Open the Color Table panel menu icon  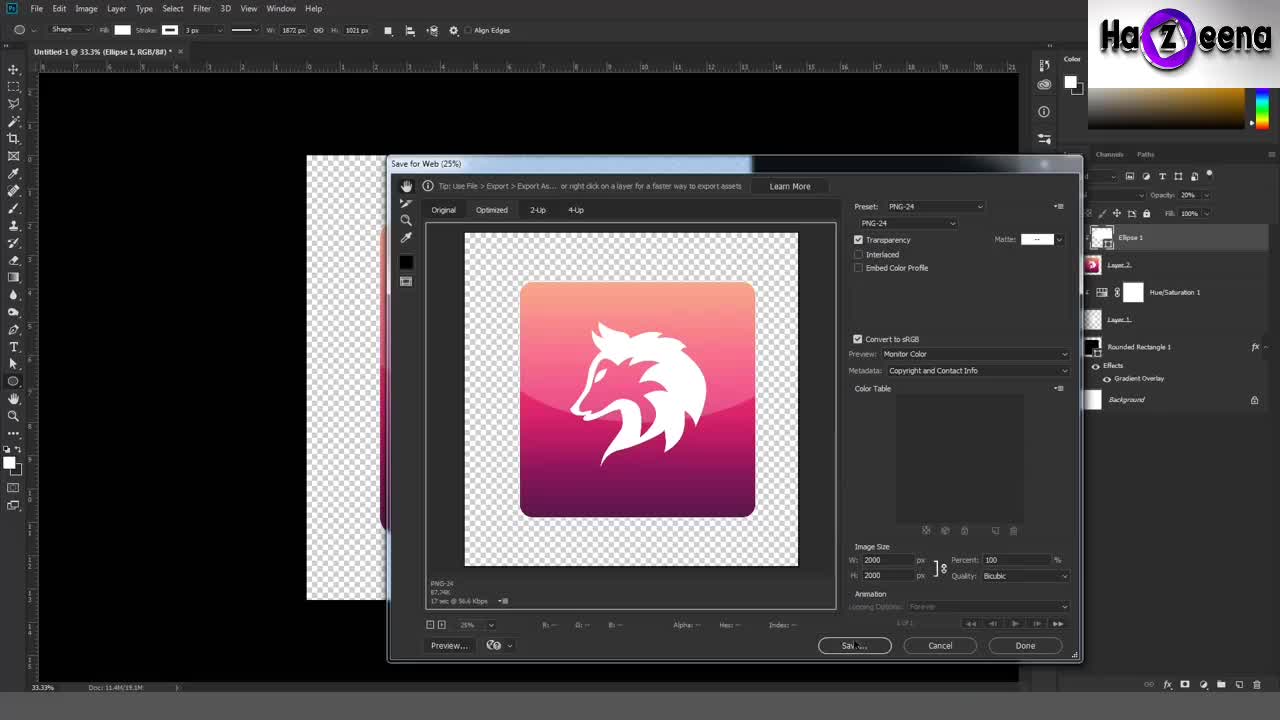tap(1059, 388)
